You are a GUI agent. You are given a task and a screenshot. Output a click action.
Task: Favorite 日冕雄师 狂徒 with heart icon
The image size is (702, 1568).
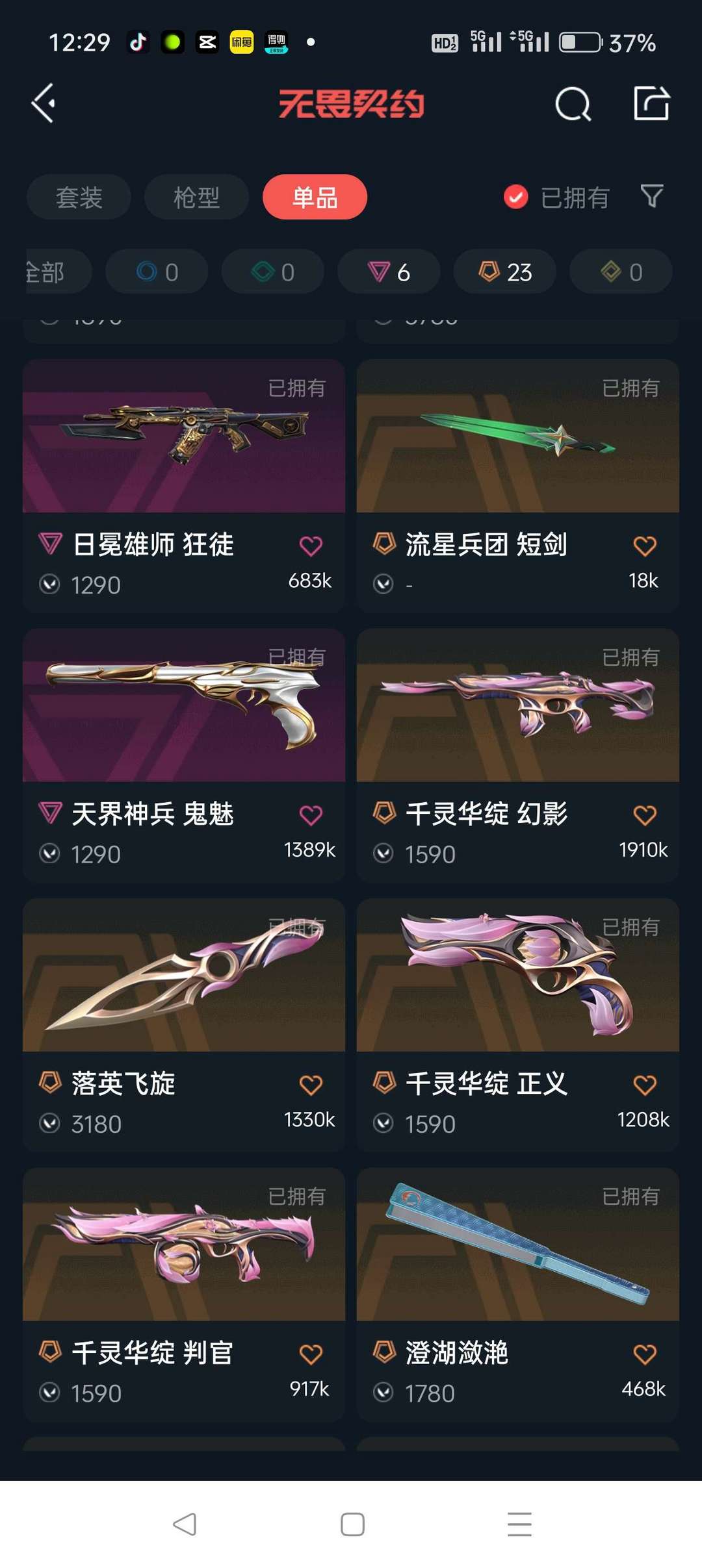[311, 546]
